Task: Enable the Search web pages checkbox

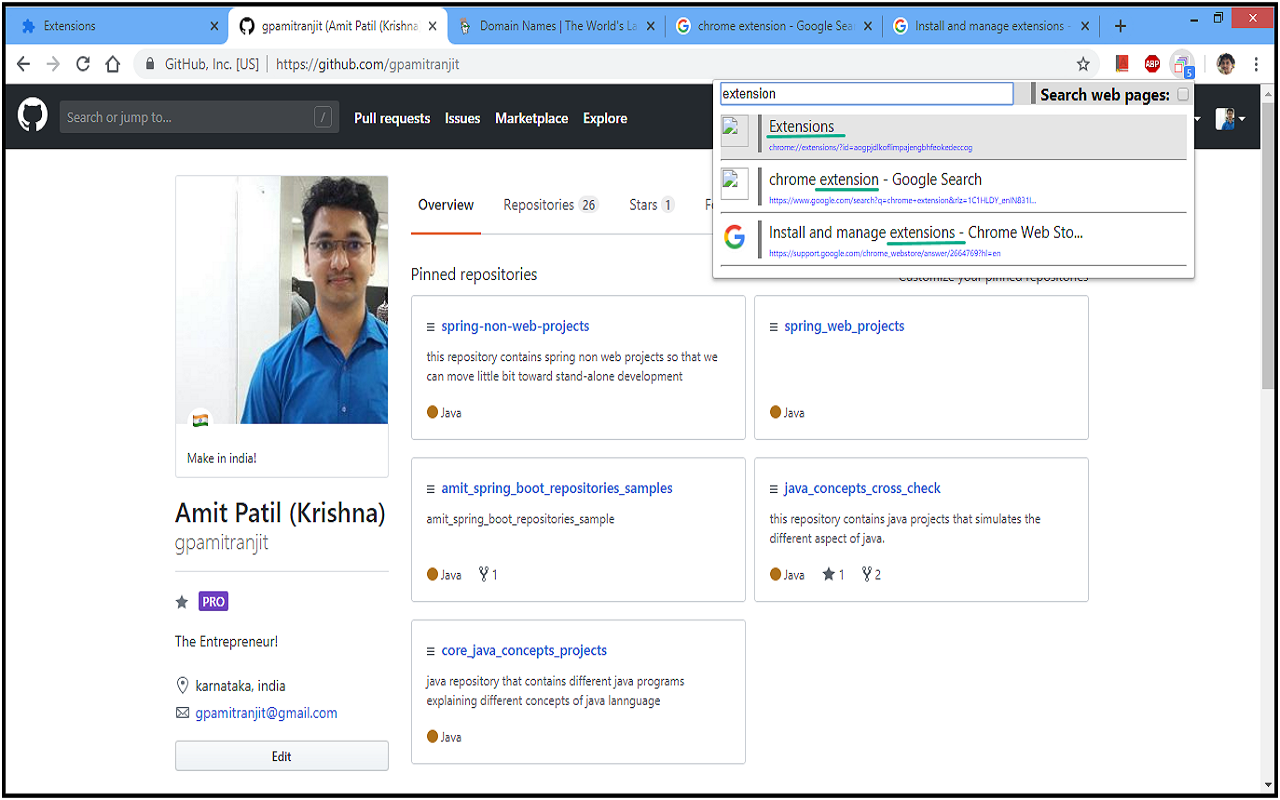Action: coord(1184,94)
